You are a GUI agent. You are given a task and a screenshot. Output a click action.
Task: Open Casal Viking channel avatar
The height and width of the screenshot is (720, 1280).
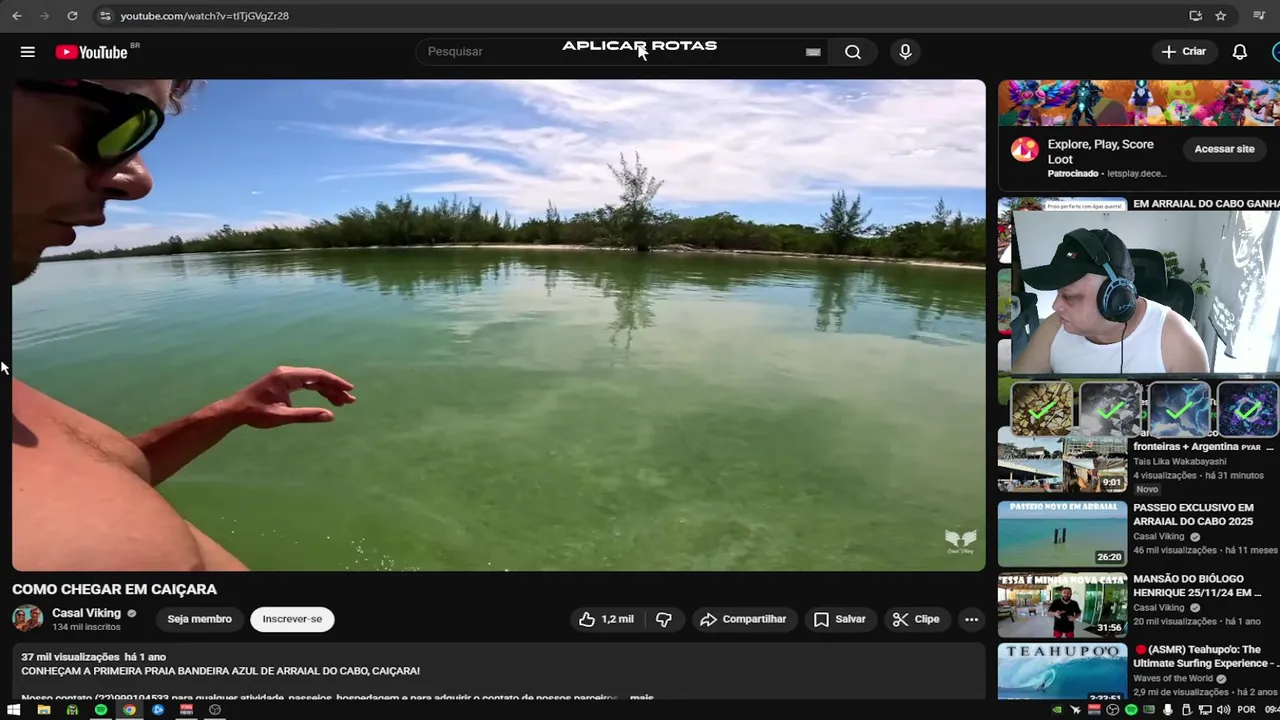click(x=27, y=619)
